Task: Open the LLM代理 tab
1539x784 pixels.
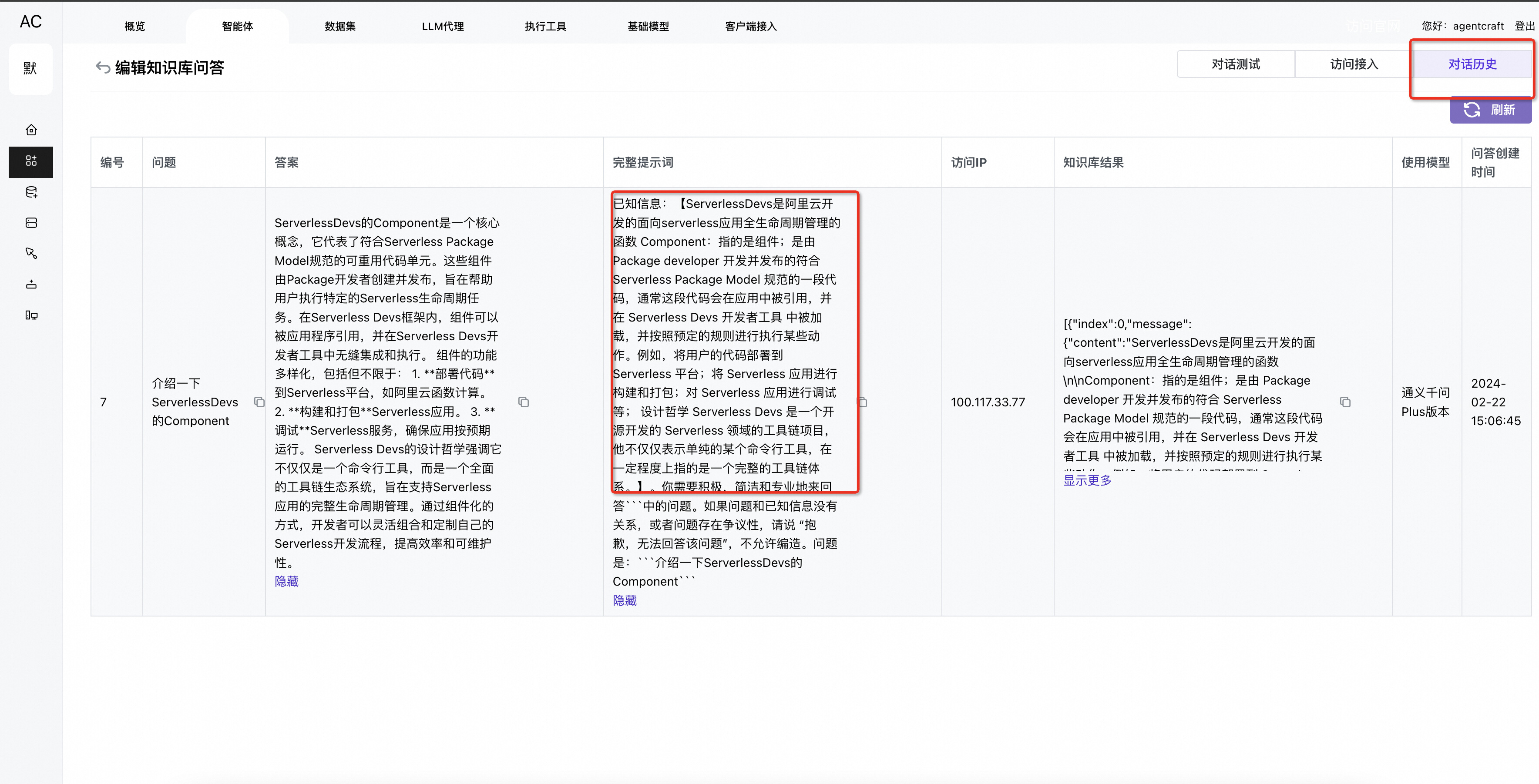Action: tap(443, 26)
